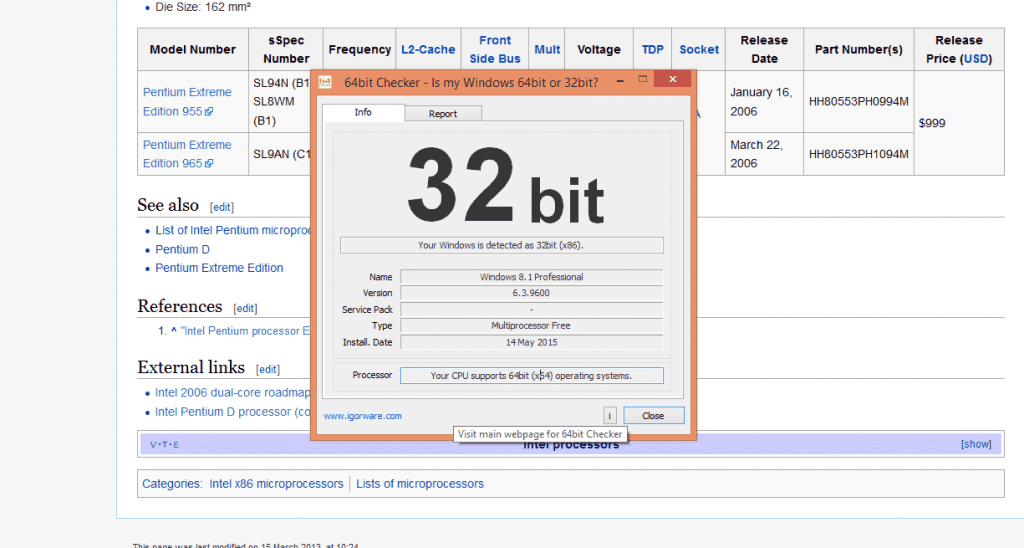
Task: Edit the External links section
Action: (x=268, y=369)
